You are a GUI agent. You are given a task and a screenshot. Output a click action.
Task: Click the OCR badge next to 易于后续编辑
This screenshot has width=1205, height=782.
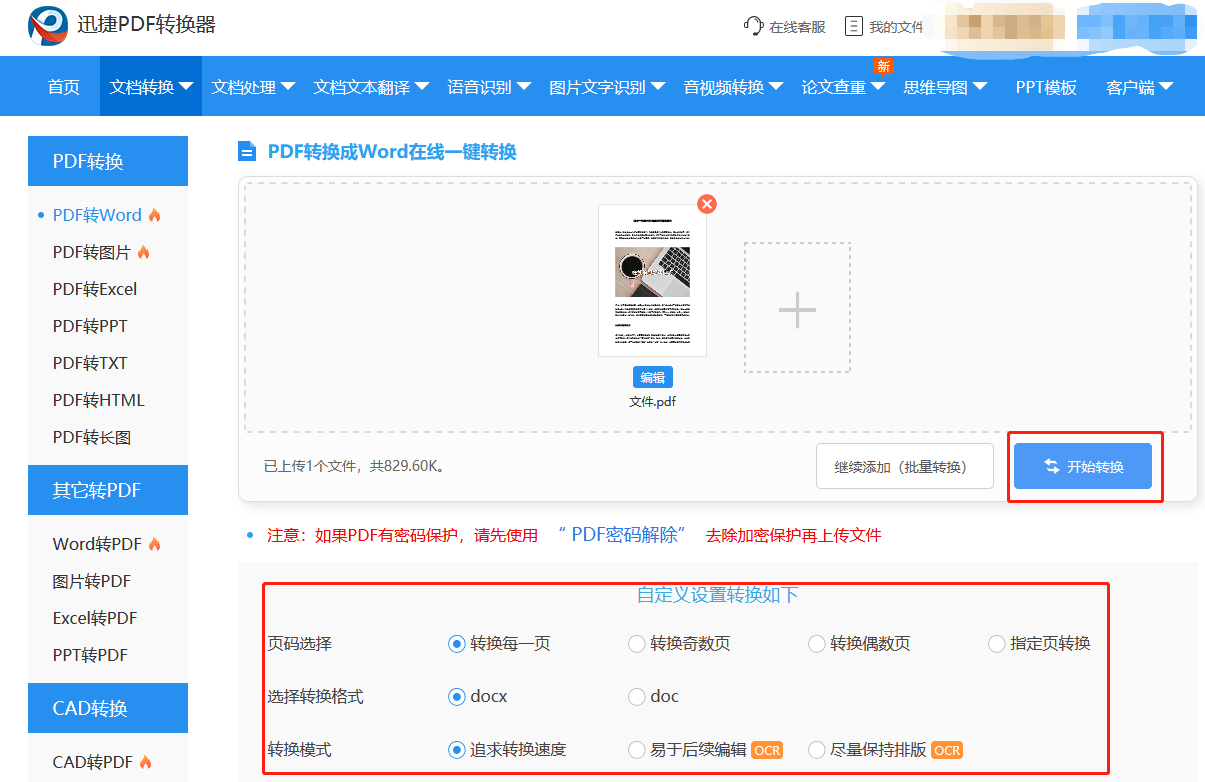click(766, 750)
